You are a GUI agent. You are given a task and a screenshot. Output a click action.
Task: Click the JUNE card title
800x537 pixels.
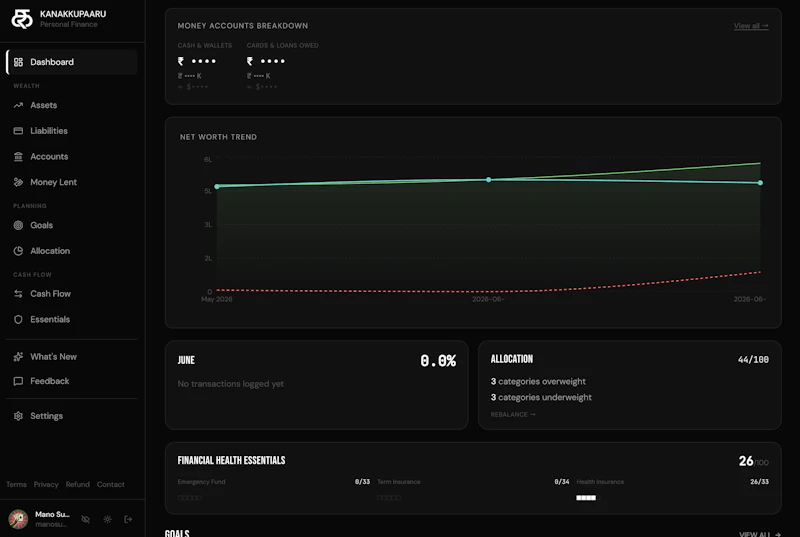pos(186,360)
